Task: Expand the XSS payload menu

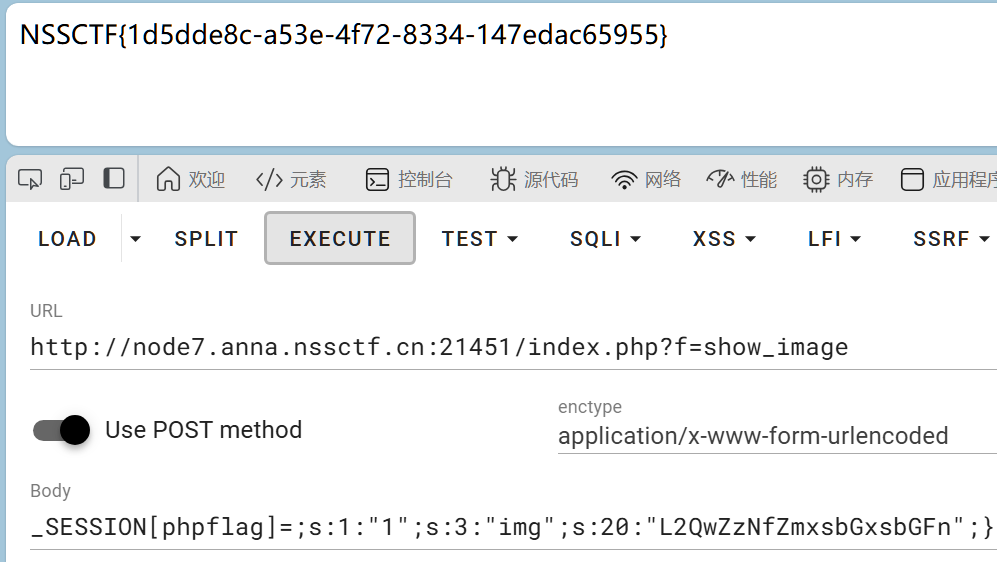Action: click(724, 239)
